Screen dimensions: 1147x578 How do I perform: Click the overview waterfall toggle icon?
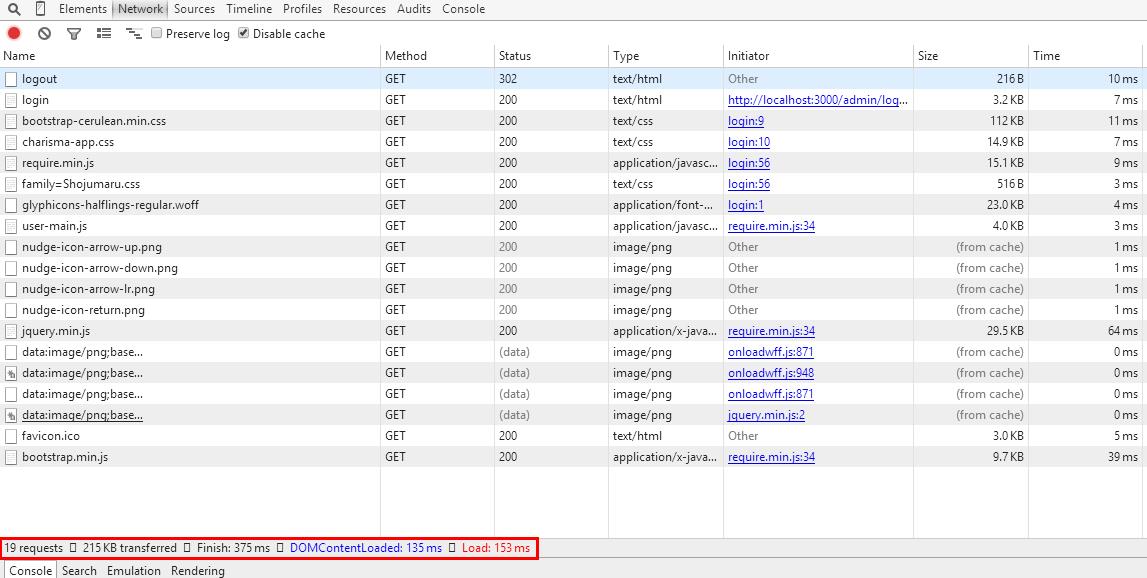click(133, 34)
